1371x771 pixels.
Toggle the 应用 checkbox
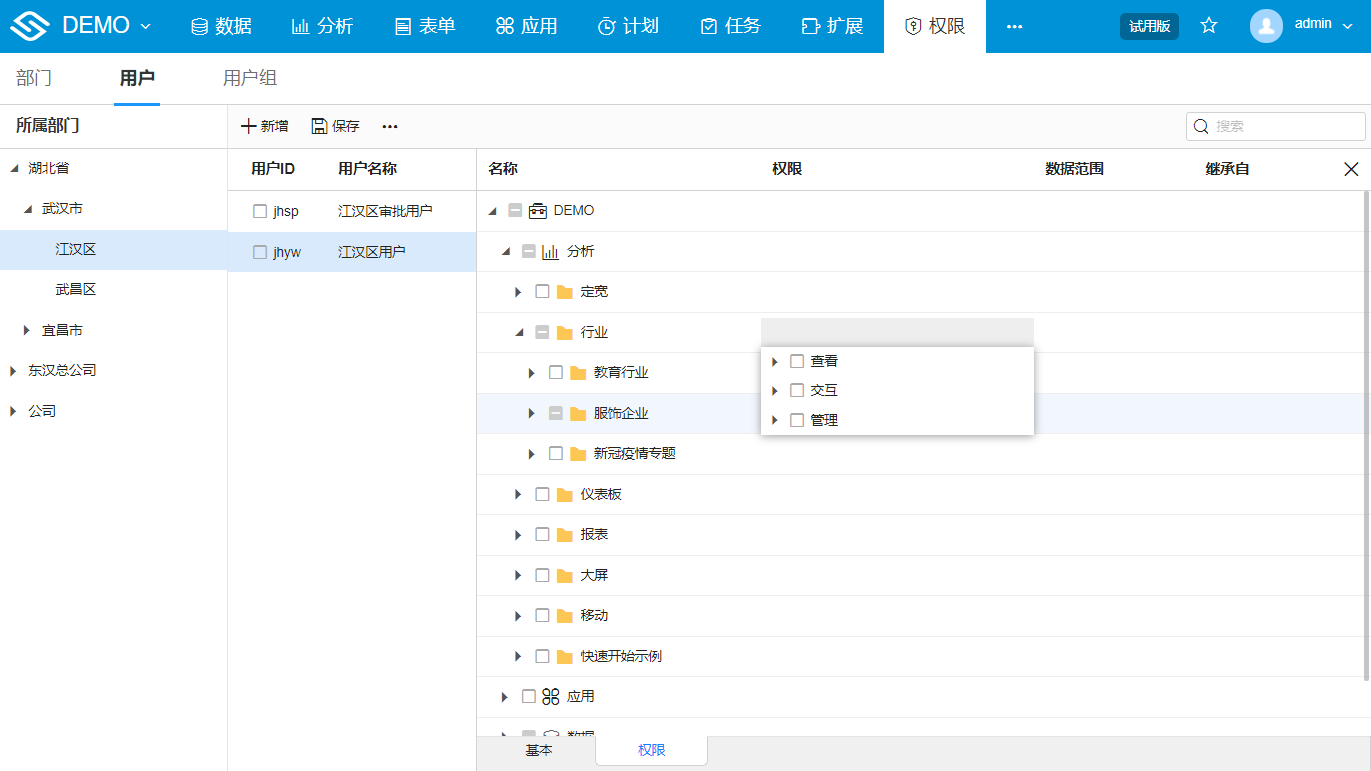tap(529, 696)
